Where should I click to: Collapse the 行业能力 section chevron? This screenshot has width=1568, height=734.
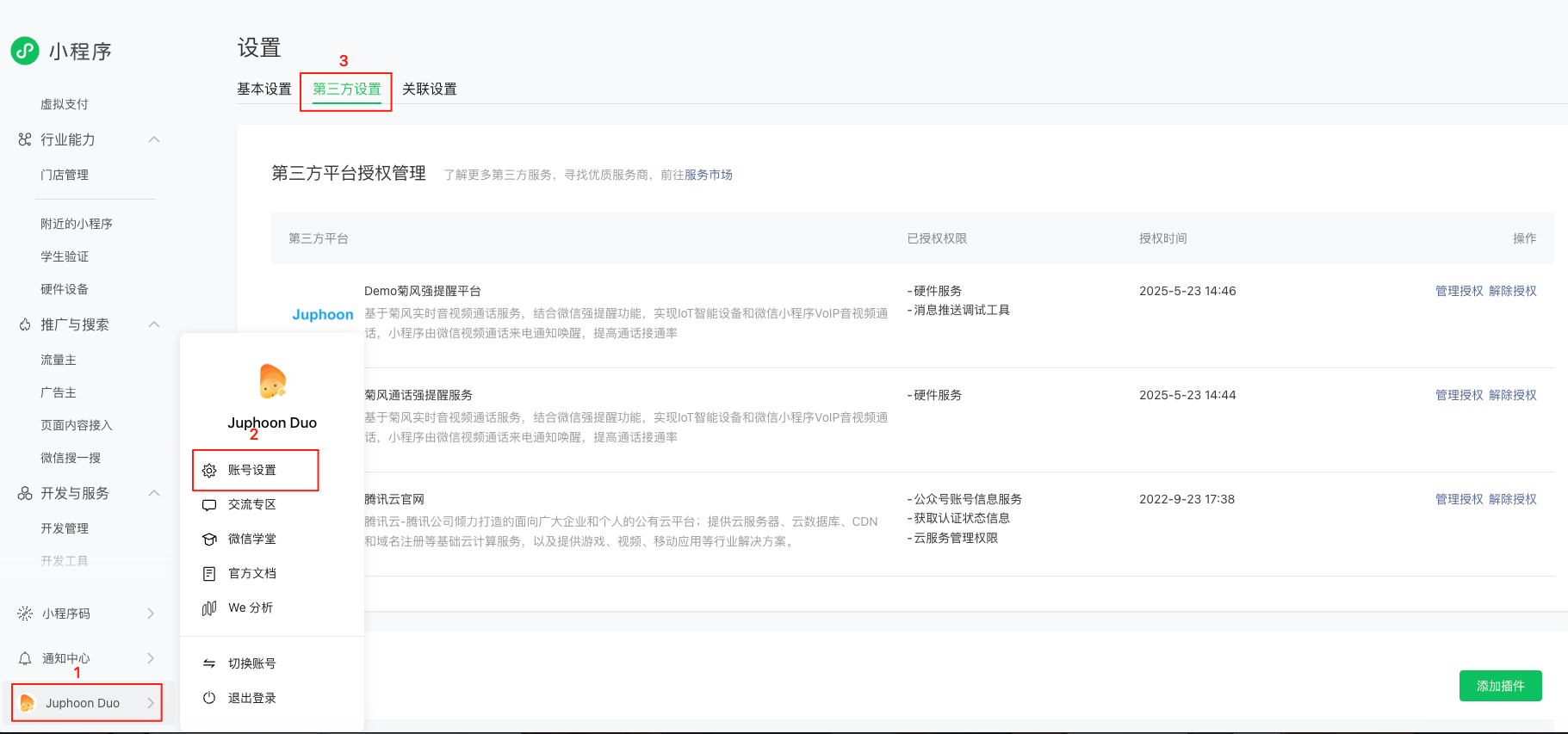click(x=154, y=139)
